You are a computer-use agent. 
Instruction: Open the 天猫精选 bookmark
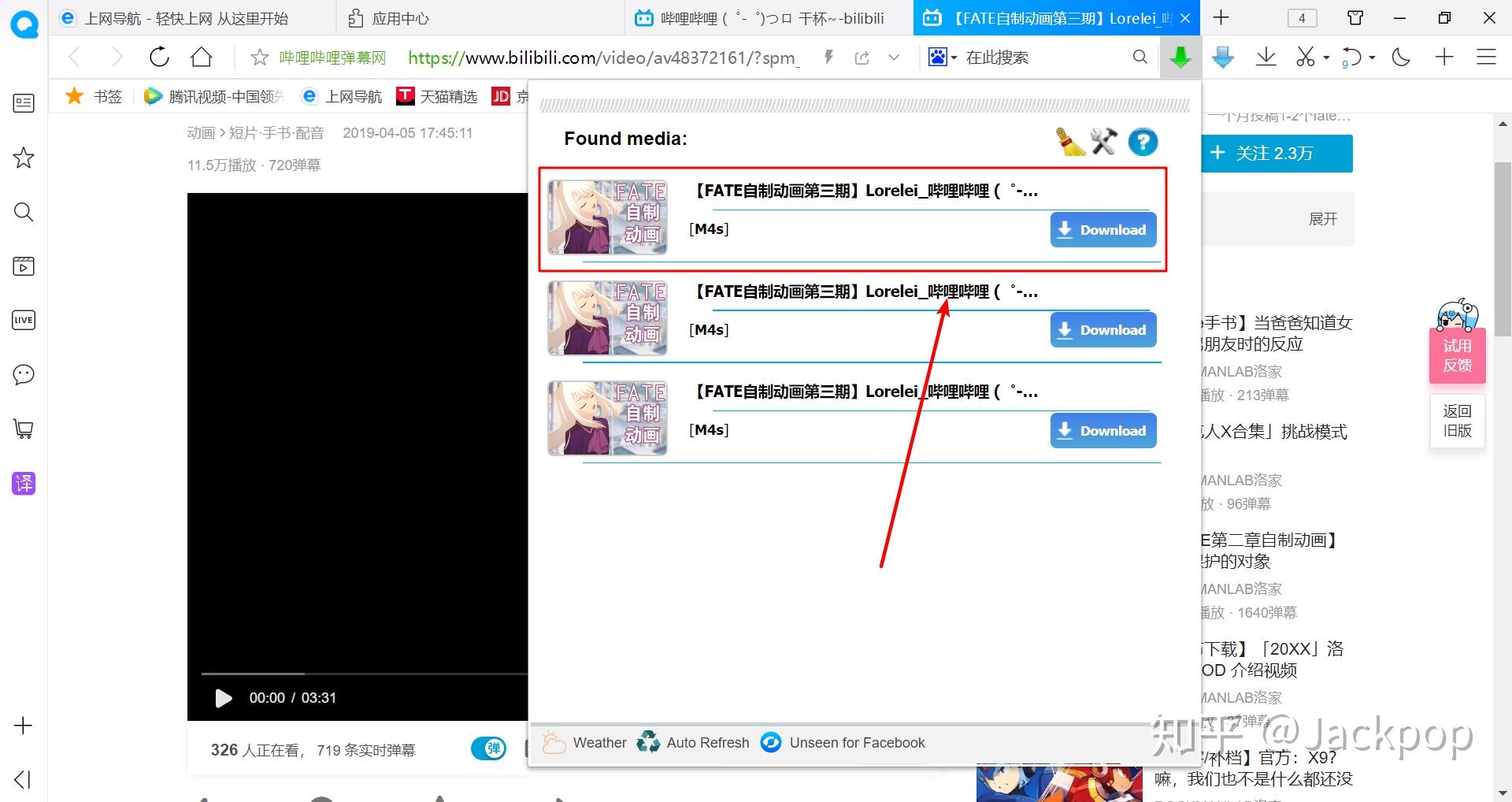(x=437, y=96)
